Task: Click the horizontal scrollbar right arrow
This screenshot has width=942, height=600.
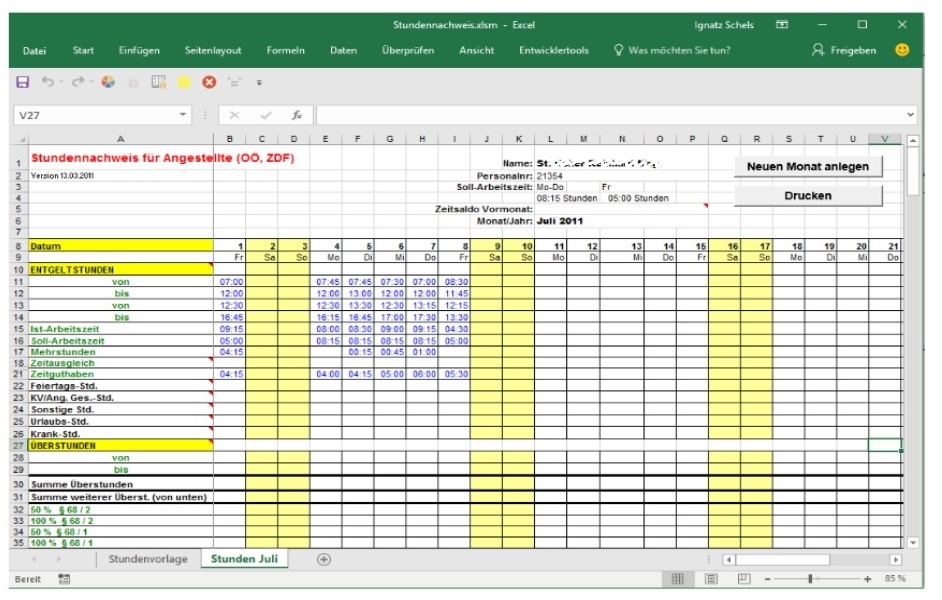Action: point(896,560)
